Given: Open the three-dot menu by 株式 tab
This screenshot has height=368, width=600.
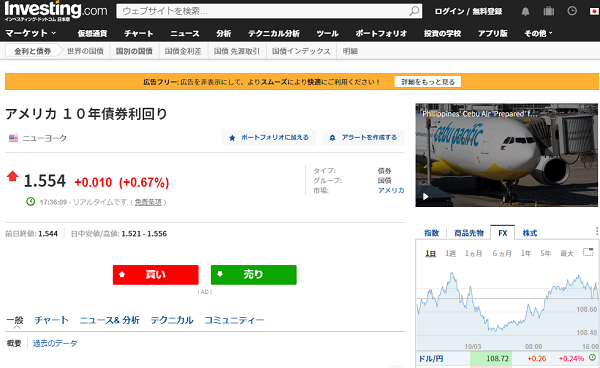Looking at the screenshot, I should pos(597,231).
